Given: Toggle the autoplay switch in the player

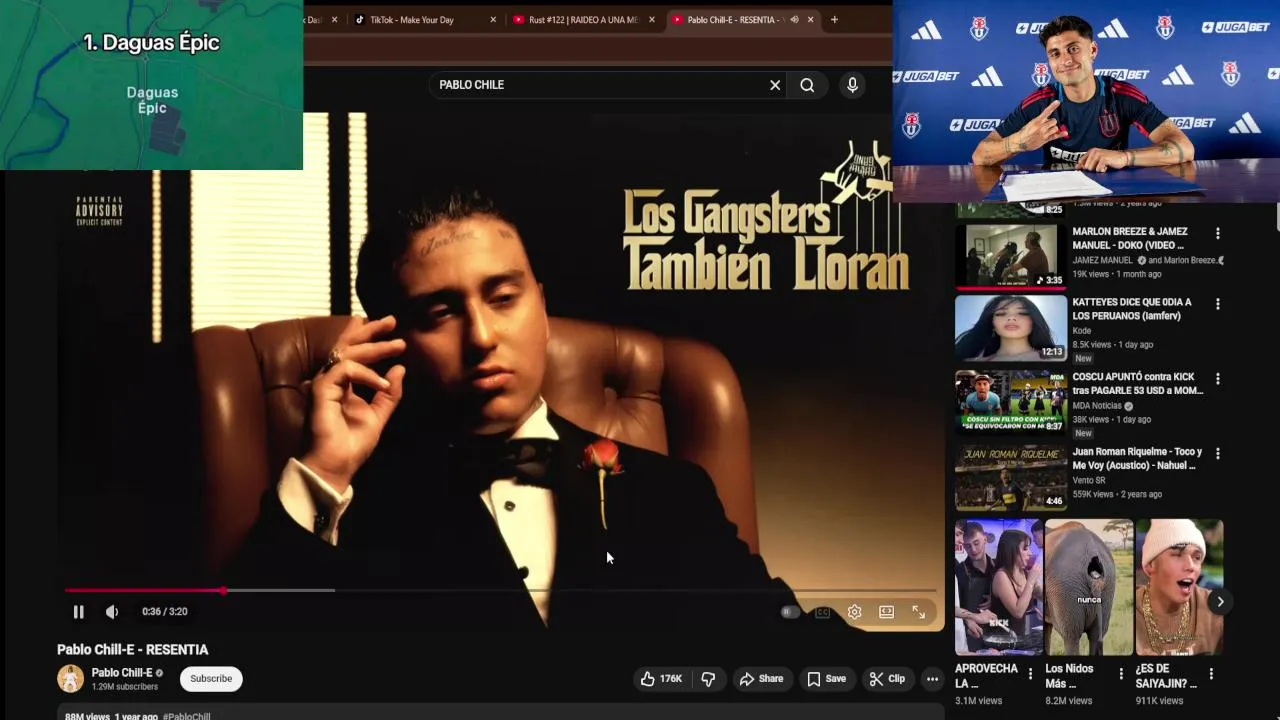Looking at the screenshot, I should tap(790, 612).
